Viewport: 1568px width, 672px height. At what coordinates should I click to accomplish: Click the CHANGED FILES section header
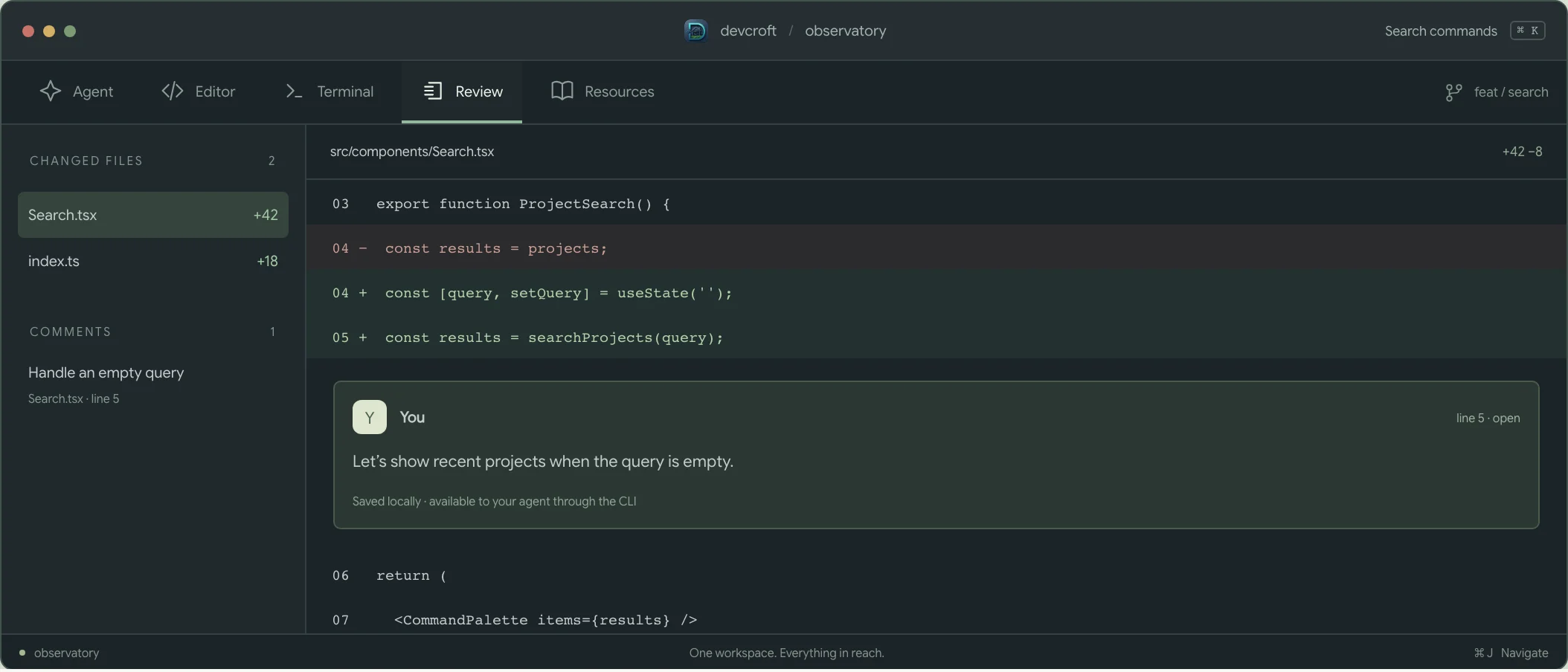[x=86, y=161]
